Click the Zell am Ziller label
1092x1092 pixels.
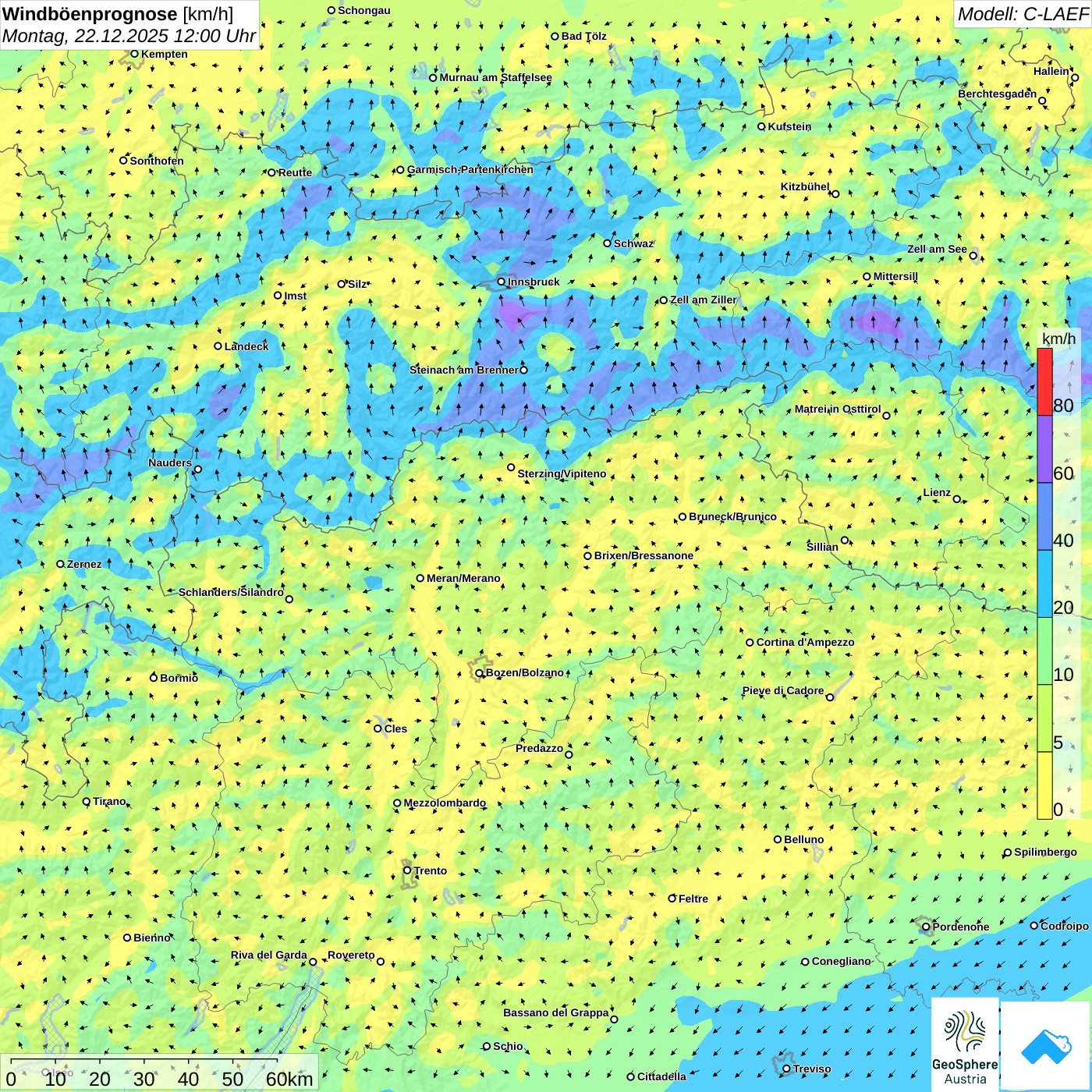pyautogui.click(x=703, y=300)
